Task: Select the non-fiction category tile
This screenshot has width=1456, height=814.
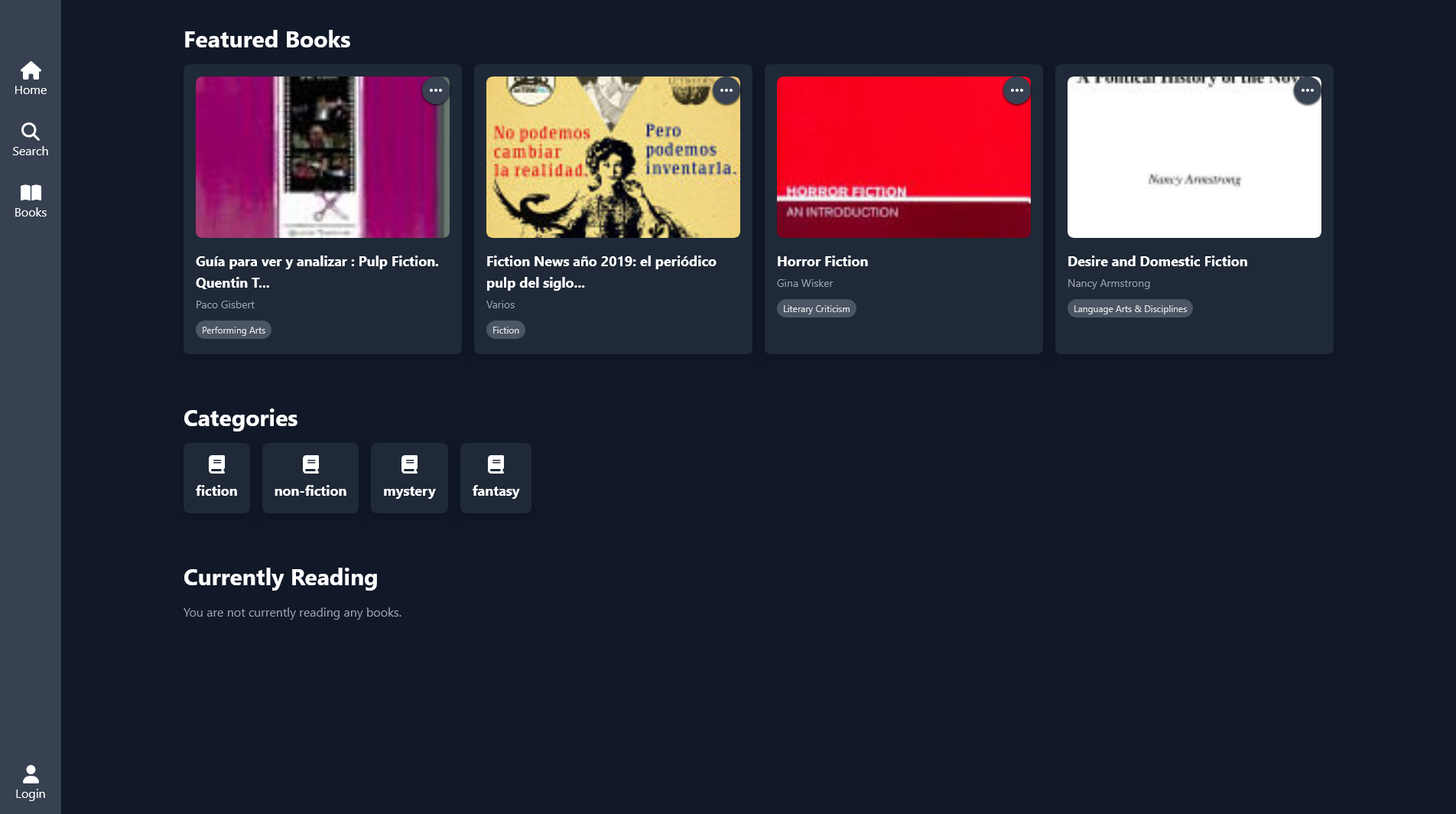Action: [x=310, y=478]
